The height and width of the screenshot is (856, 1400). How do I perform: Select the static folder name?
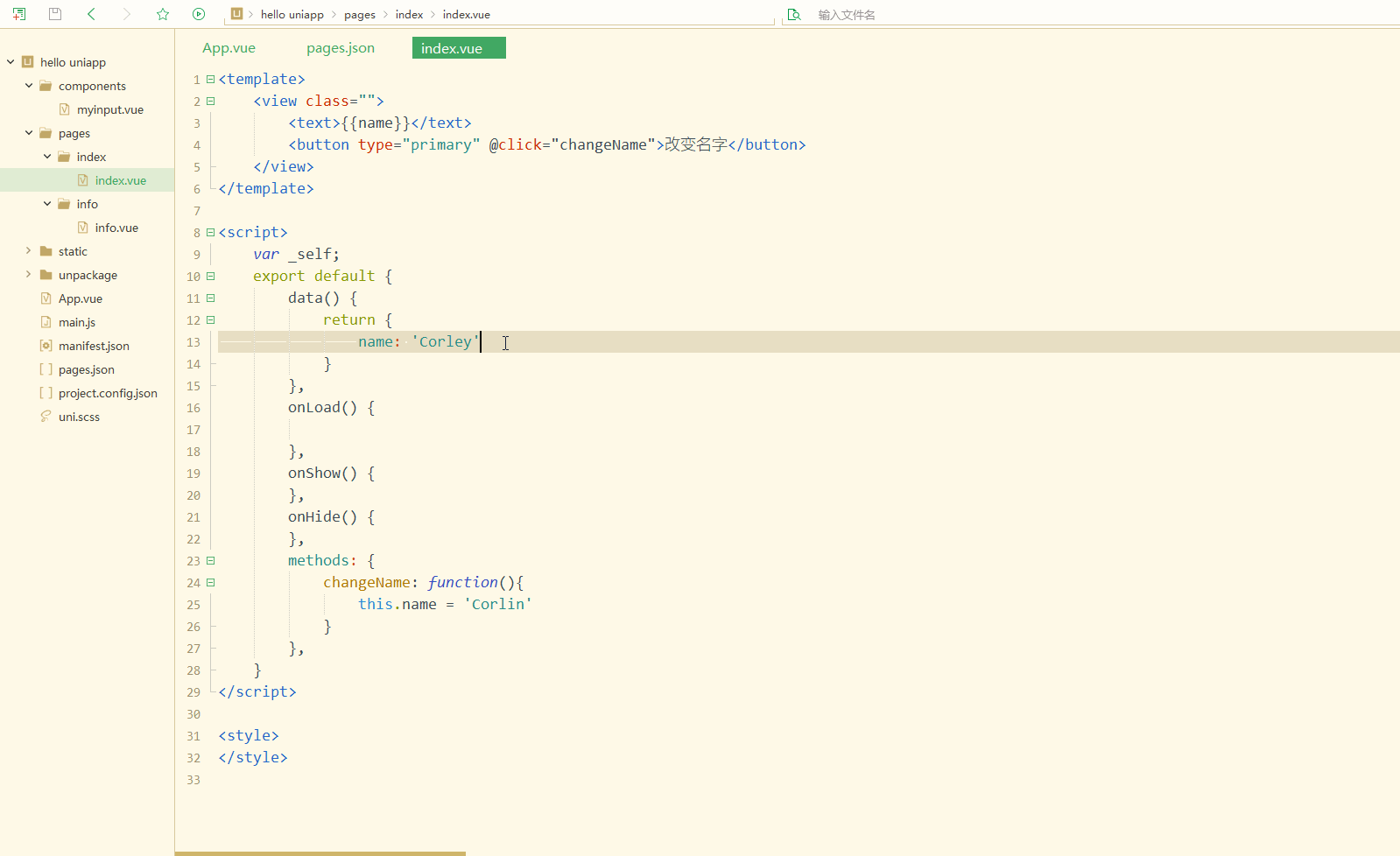coord(73,251)
